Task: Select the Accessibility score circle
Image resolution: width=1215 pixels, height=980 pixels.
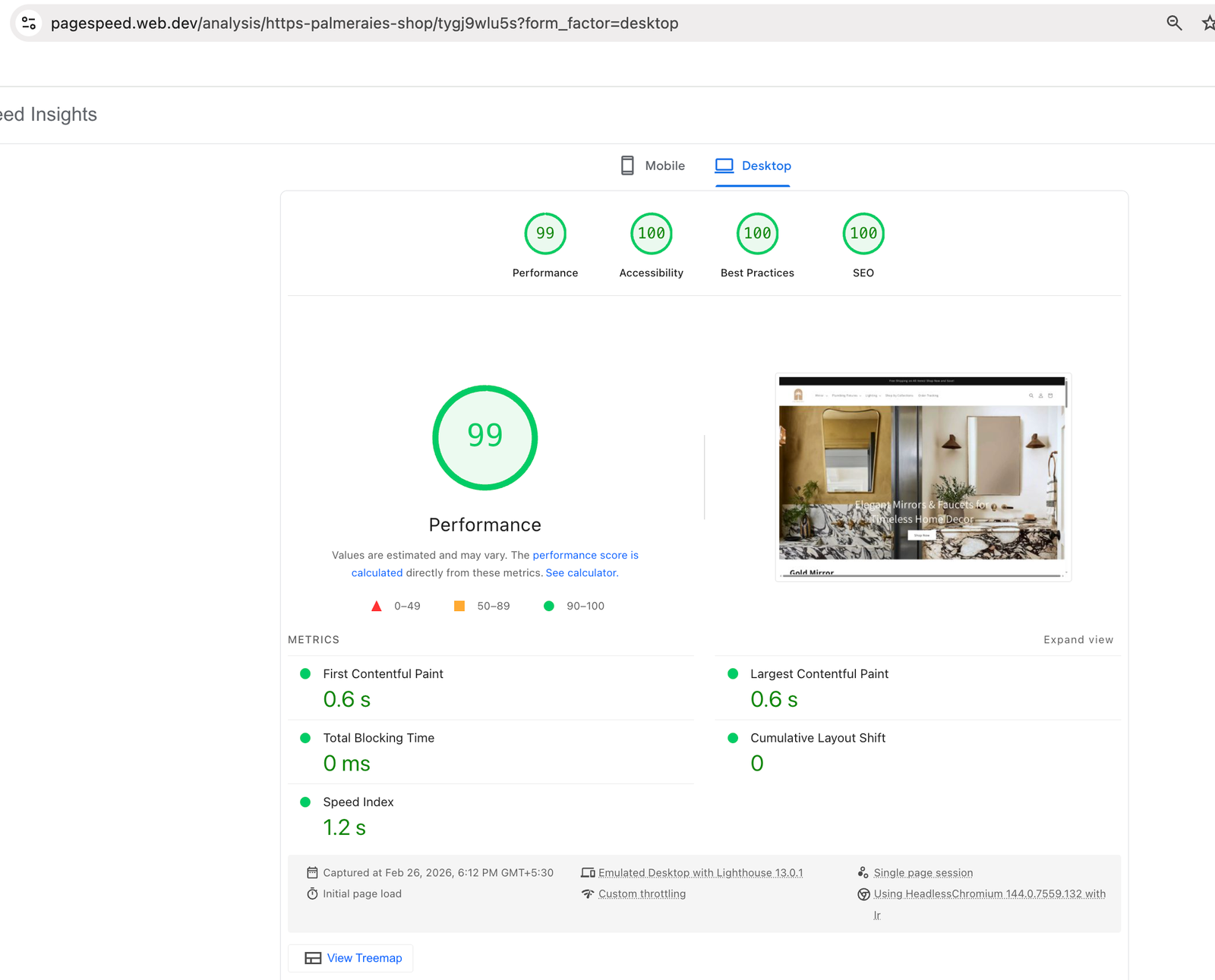Action: pyautogui.click(x=651, y=233)
